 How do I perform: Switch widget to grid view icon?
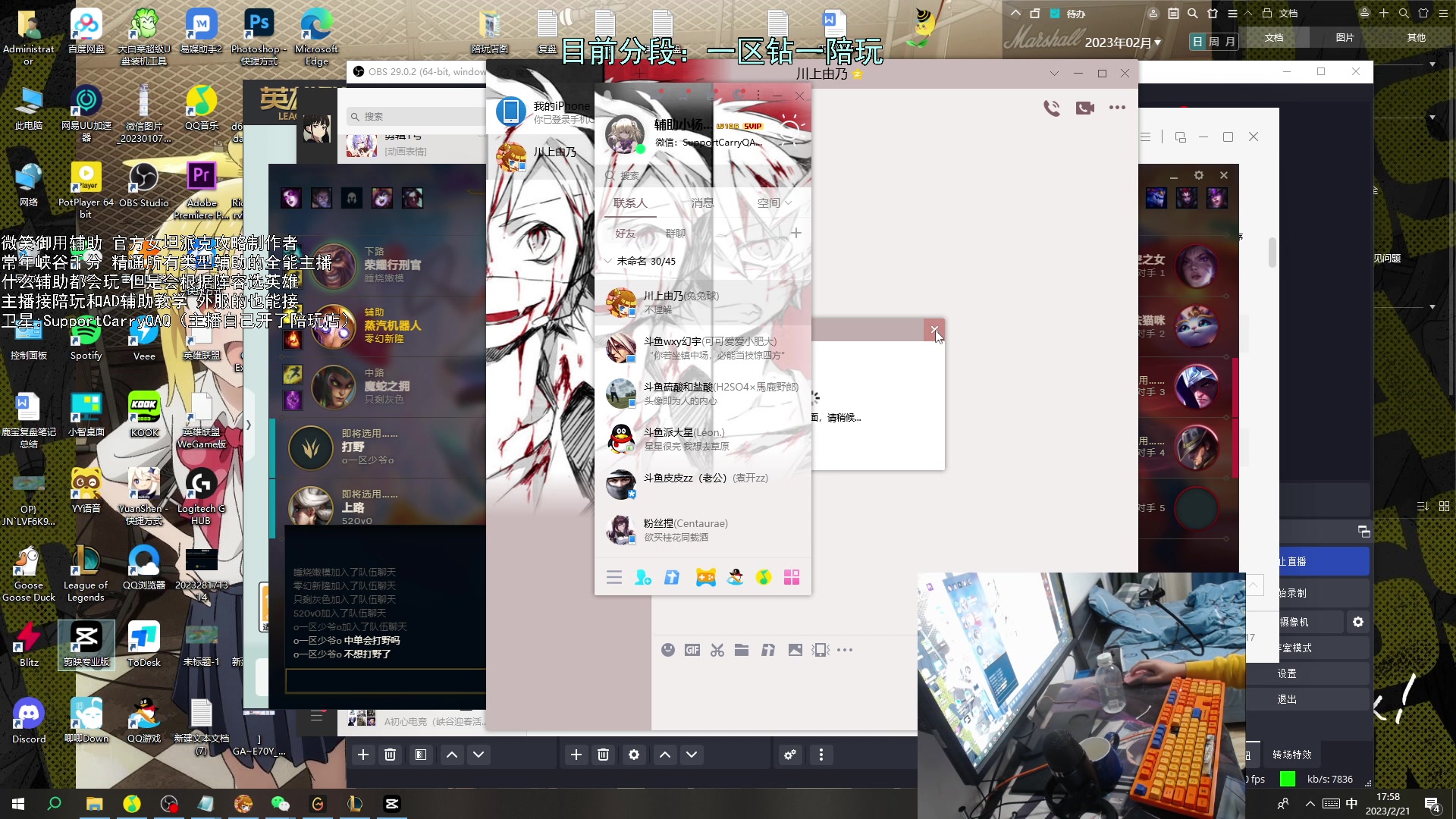(1444, 506)
